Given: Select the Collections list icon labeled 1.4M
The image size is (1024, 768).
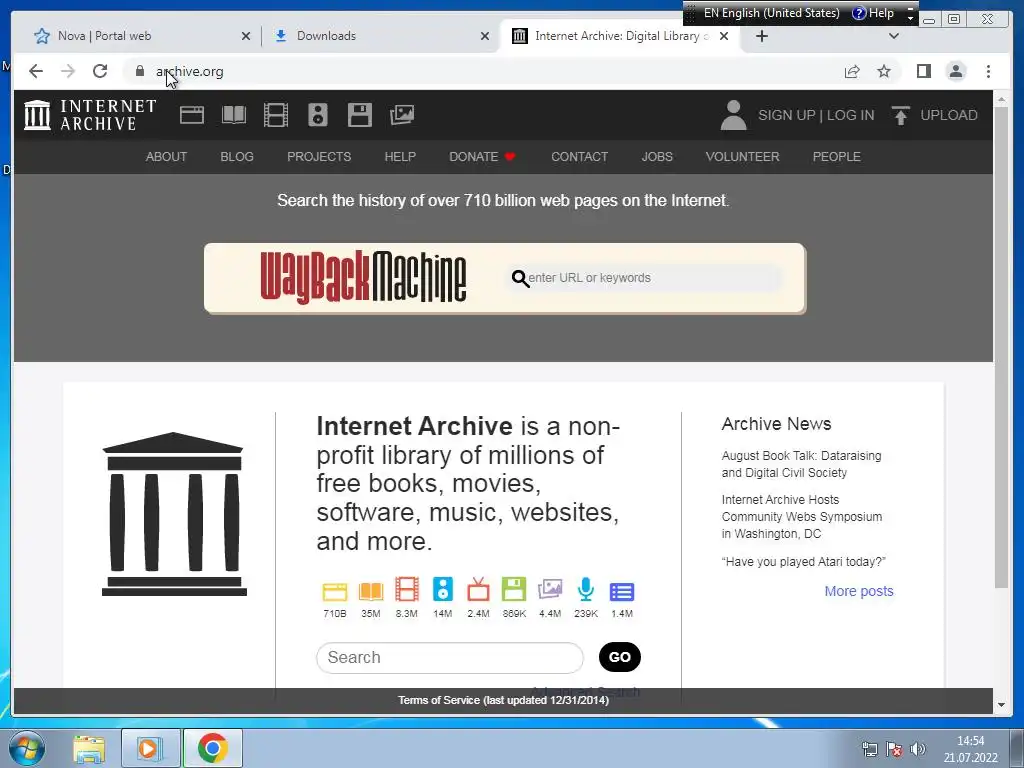Looking at the screenshot, I should [x=622, y=592].
